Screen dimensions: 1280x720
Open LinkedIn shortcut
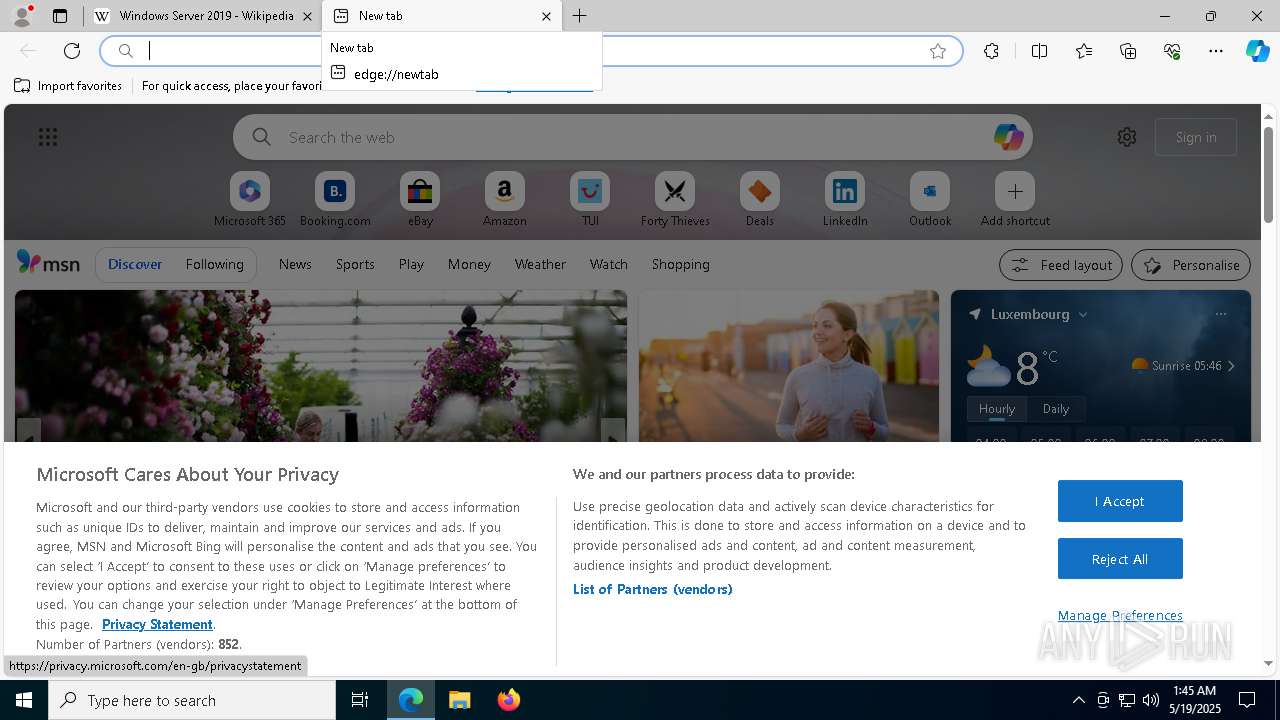coord(845,200)
